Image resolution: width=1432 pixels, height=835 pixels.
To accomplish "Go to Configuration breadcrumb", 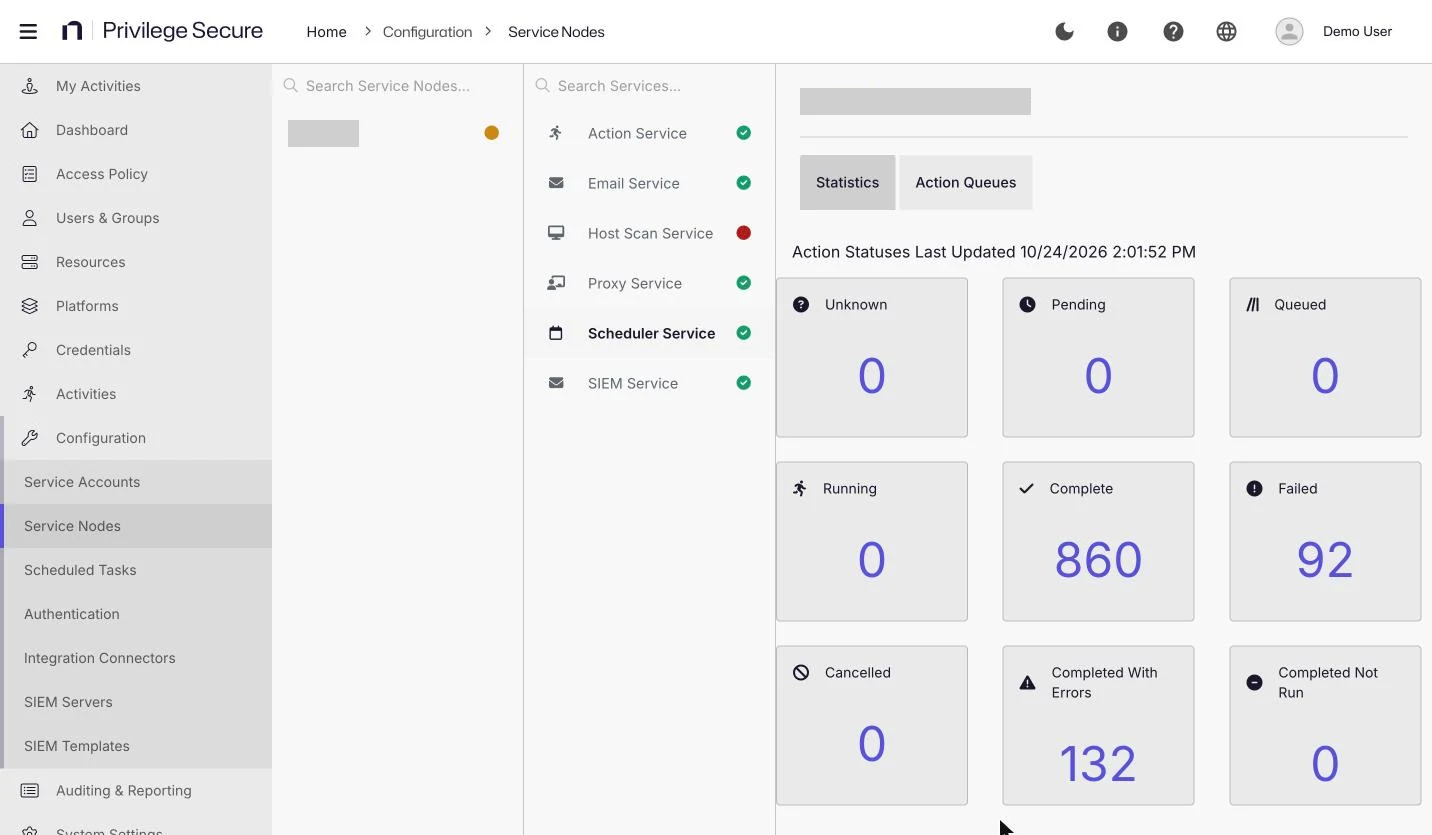I will (427, 32).
